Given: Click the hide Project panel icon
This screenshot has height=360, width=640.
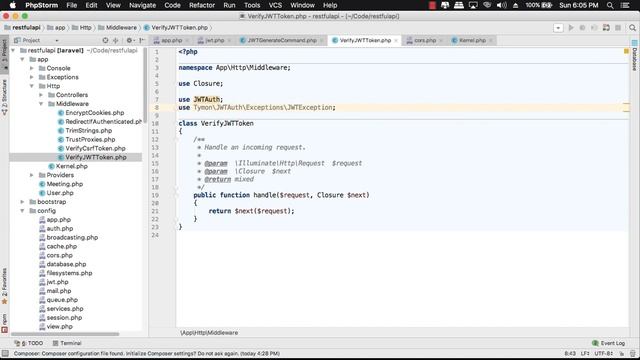Looking at the screenshot, I should click(142, 40).
